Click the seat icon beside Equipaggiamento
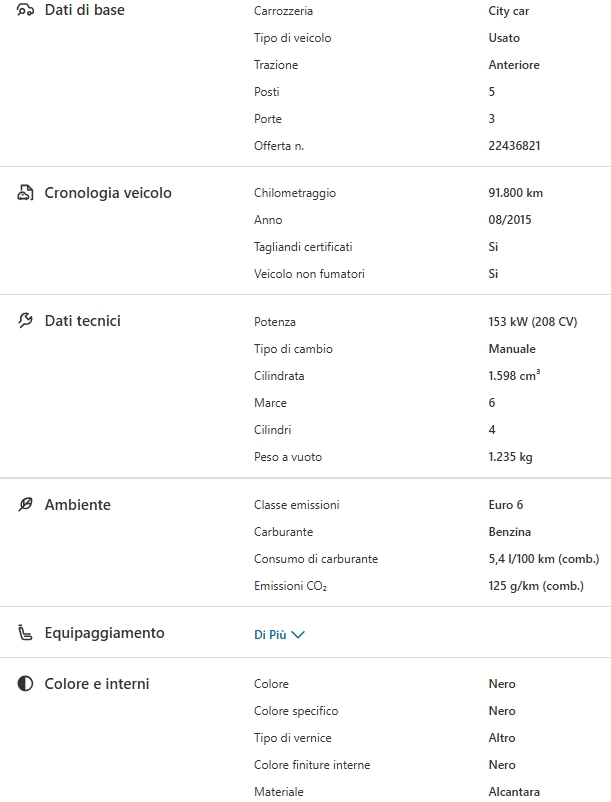This screenshot has width=611, height=802. [26, 633]
